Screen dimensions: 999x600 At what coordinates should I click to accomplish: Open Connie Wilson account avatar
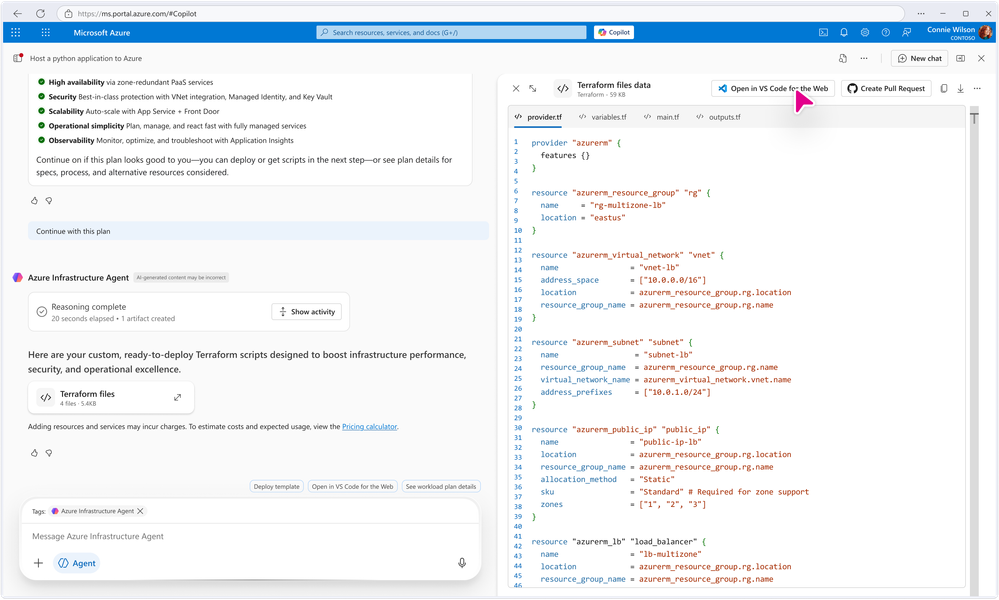tap(986, 32)
